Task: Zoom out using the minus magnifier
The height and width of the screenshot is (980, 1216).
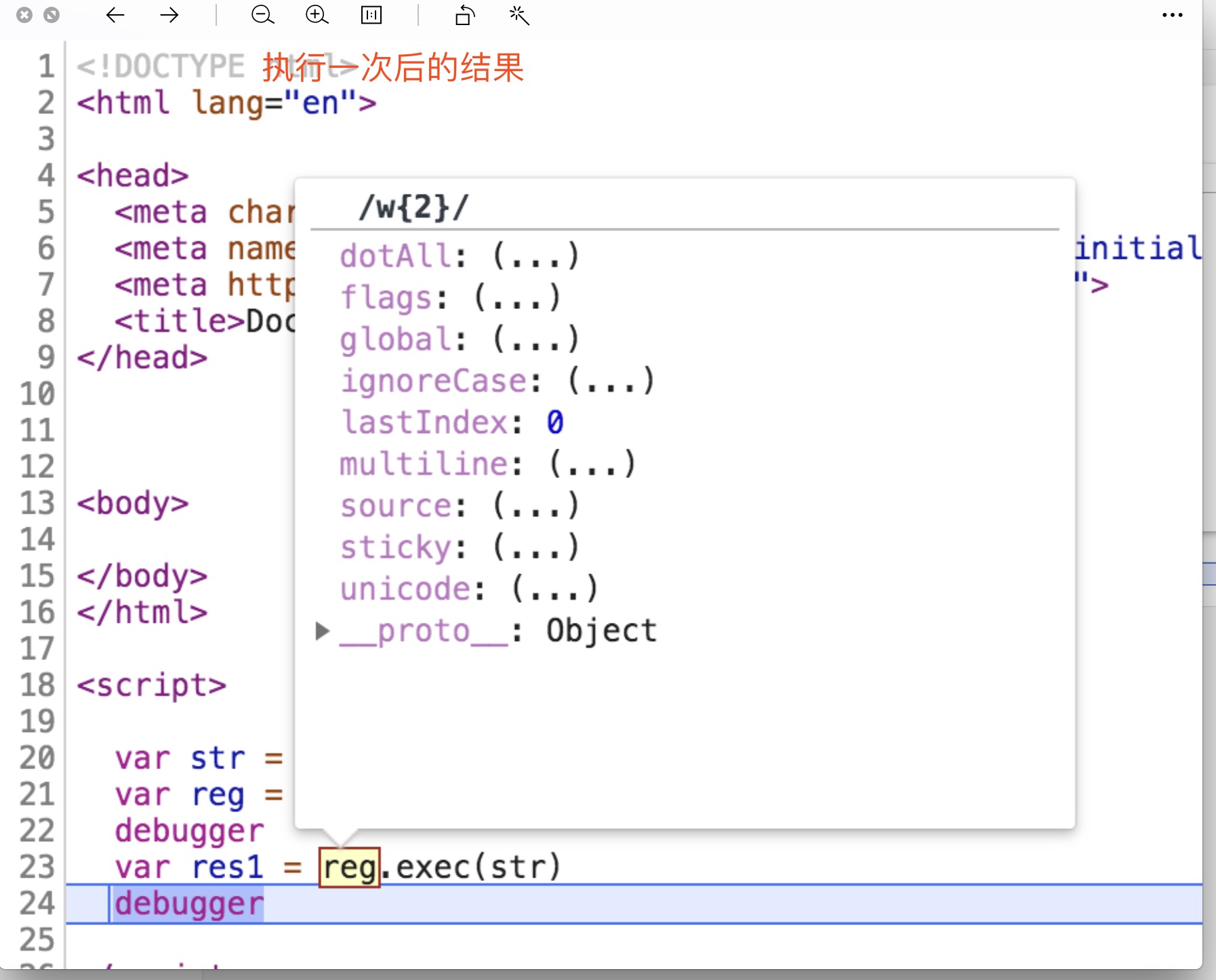Action: 262,15
